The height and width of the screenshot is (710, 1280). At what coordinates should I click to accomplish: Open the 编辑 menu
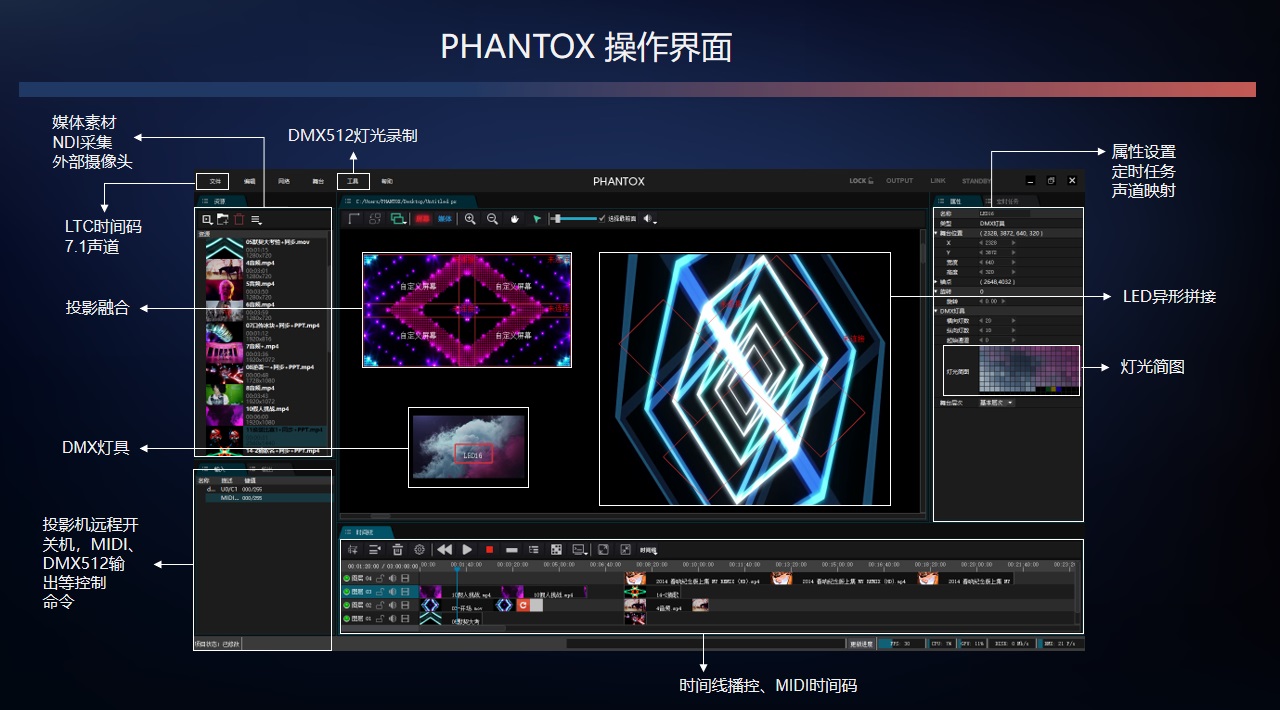point(250,181)
